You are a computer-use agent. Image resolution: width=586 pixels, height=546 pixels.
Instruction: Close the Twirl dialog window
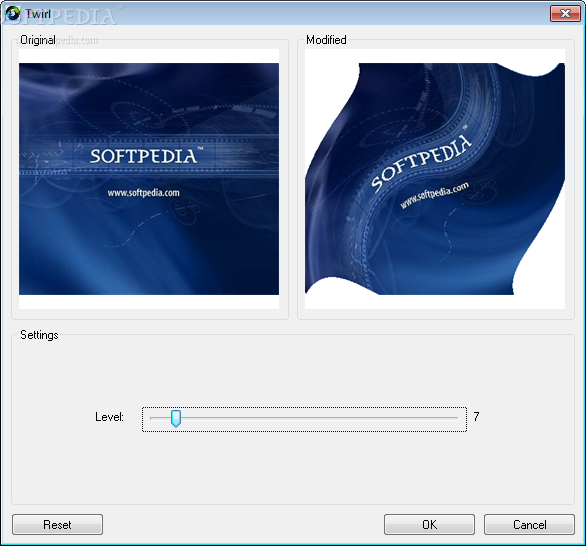pyautogui.click(x=565, y=14)
